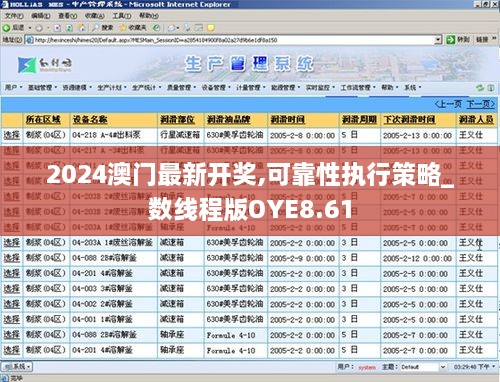500x382 pixels.
Task: Expand the address bar dropdown arrow
Action: [438, 40]
